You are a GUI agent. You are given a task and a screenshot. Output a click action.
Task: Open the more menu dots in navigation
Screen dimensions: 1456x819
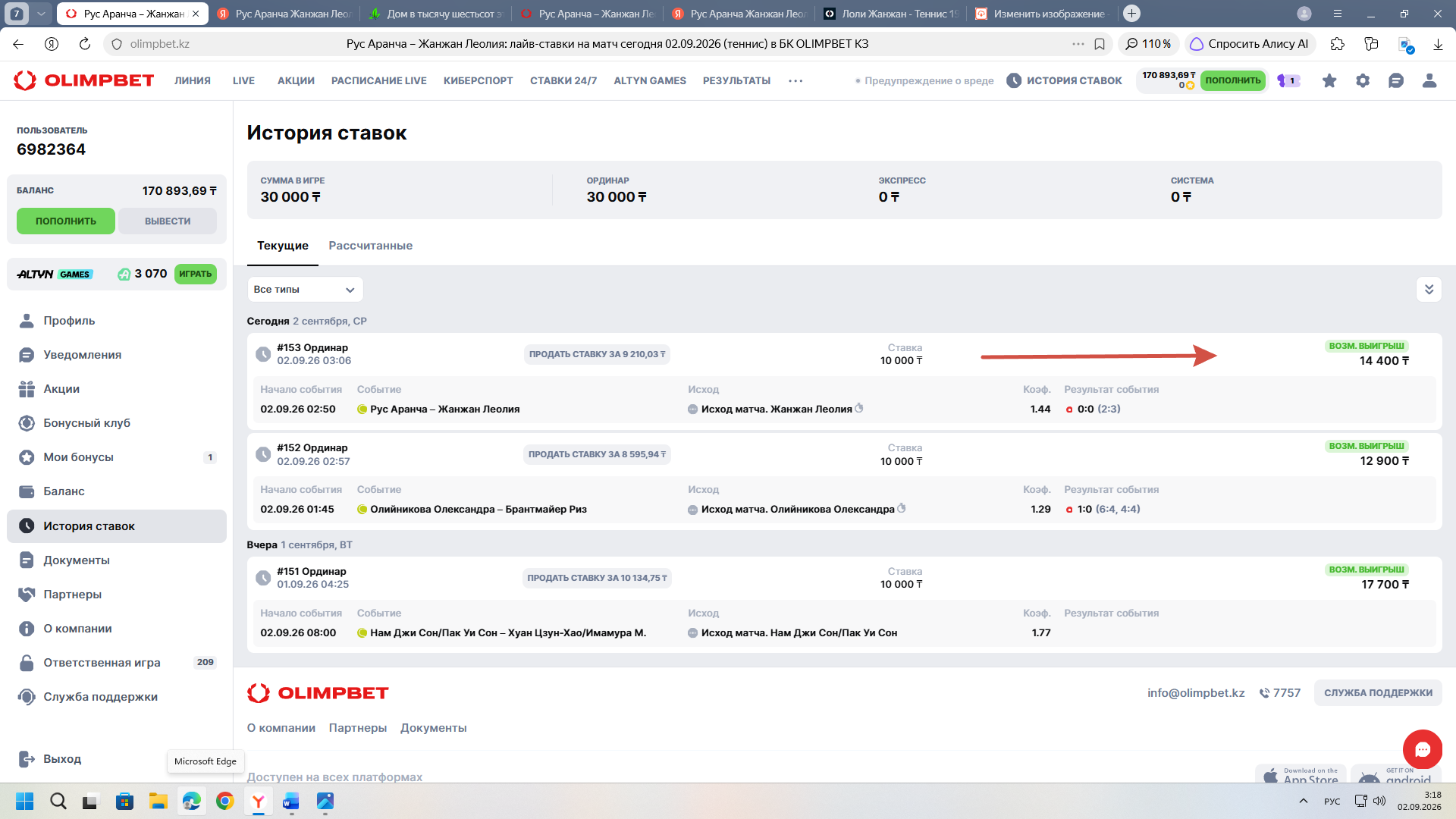[x=795, y=80]
